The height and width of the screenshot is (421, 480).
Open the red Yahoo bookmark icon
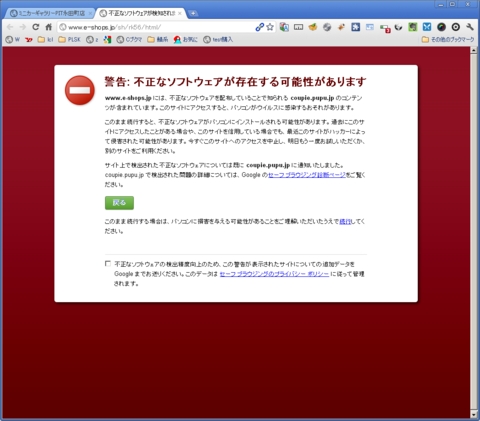pos(29,40)
